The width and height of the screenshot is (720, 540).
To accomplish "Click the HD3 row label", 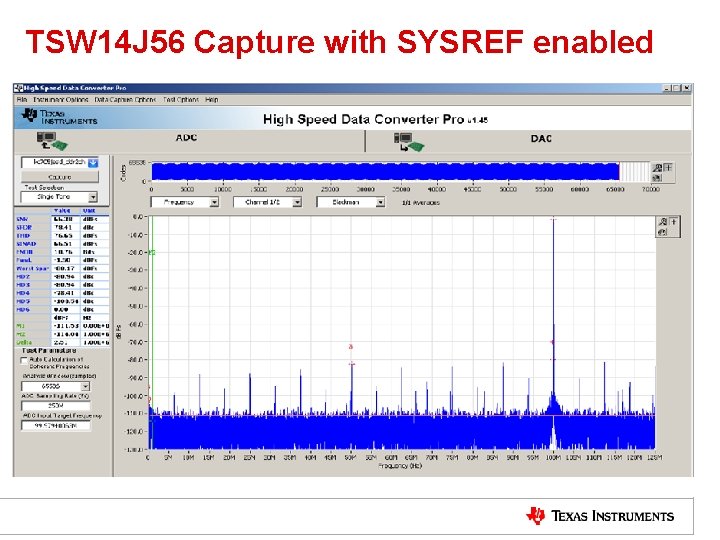I will pos(23,285).
